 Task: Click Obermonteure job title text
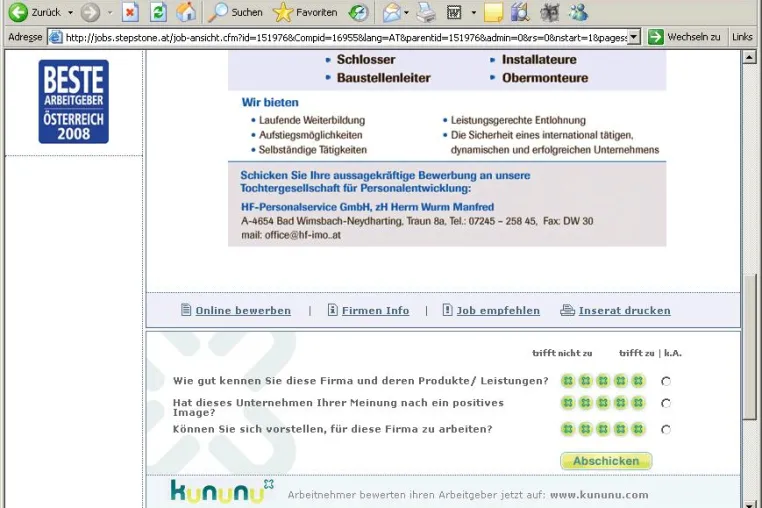[x=545, y=78]
